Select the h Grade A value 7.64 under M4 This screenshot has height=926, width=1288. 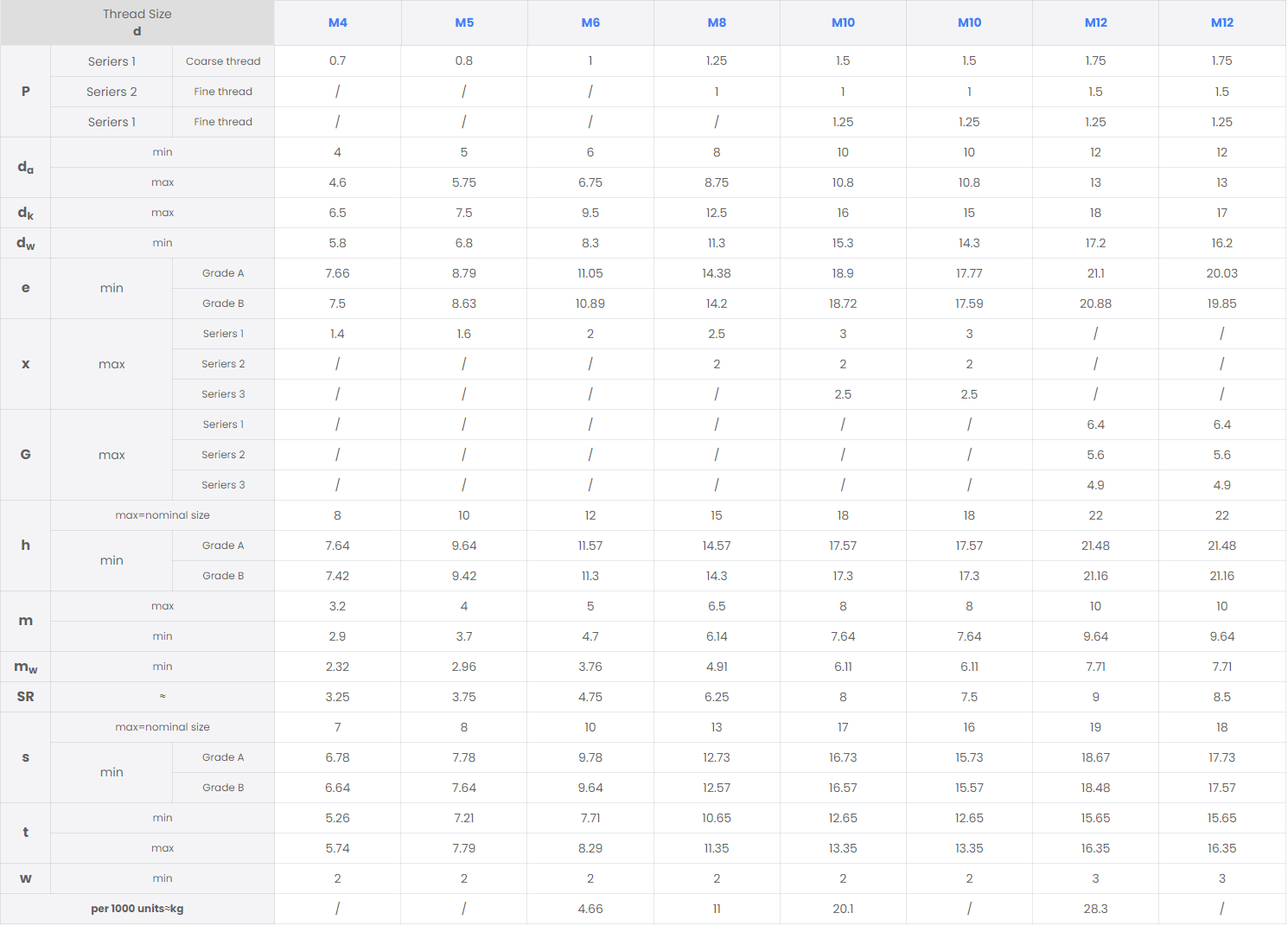[338, 546]
